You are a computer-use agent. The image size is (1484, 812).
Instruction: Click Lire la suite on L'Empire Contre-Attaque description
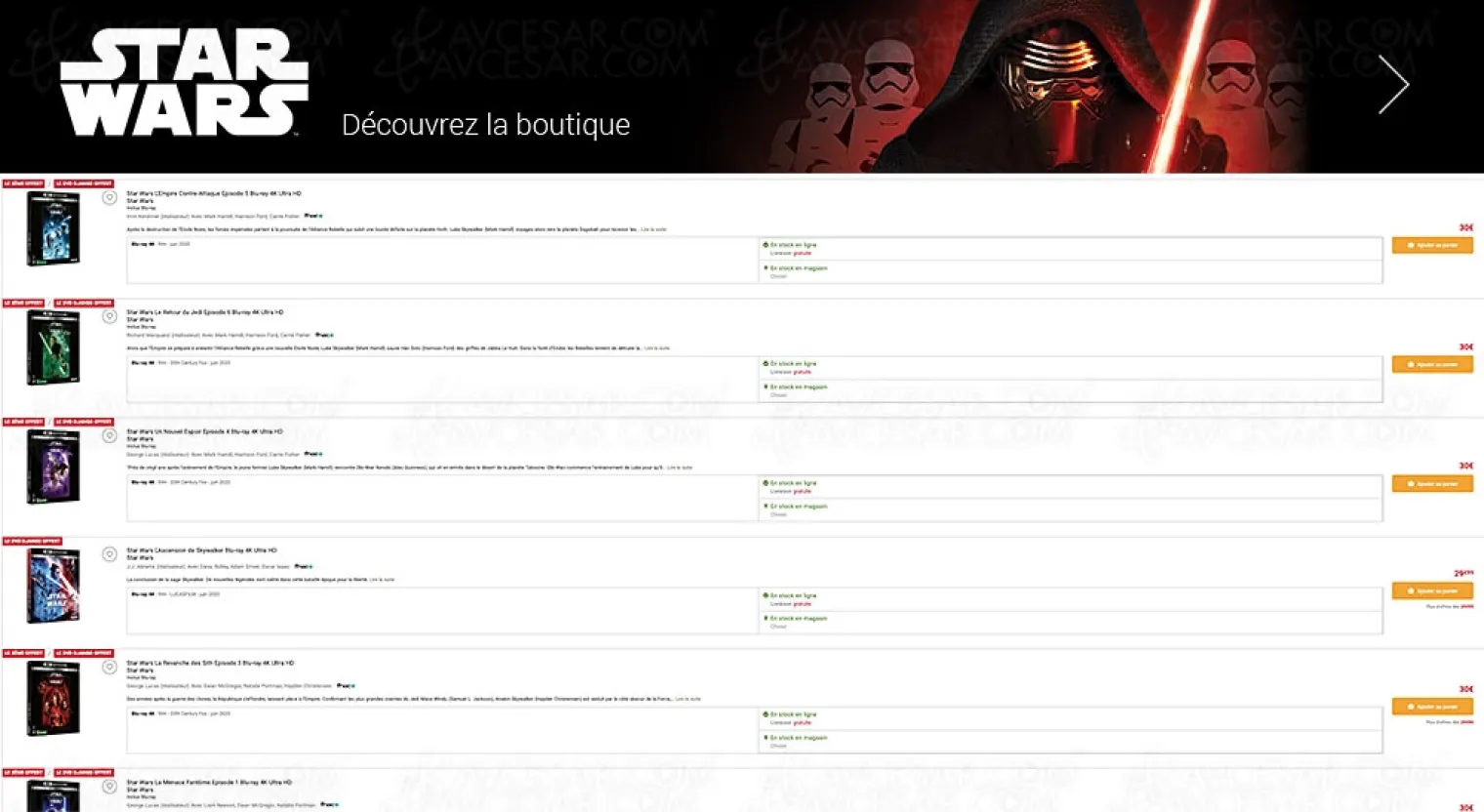654,229
